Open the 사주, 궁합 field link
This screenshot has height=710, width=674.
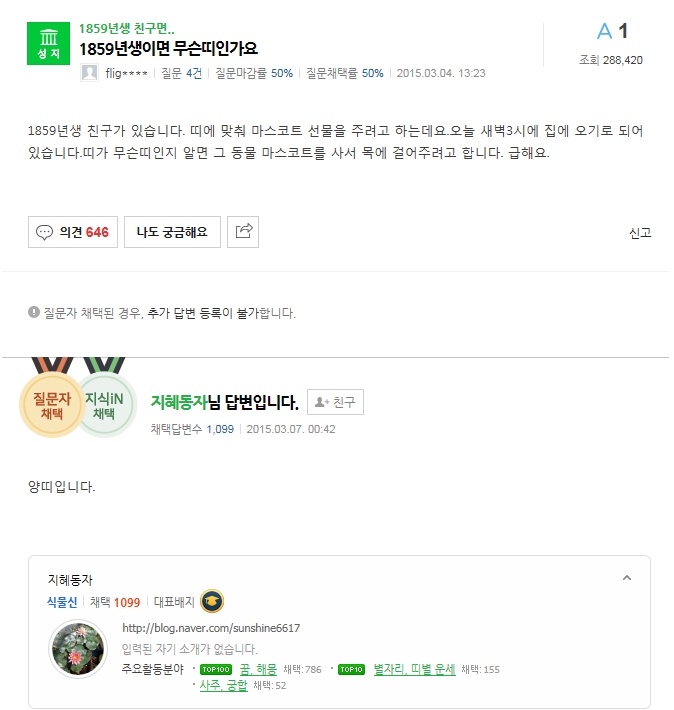224,685
